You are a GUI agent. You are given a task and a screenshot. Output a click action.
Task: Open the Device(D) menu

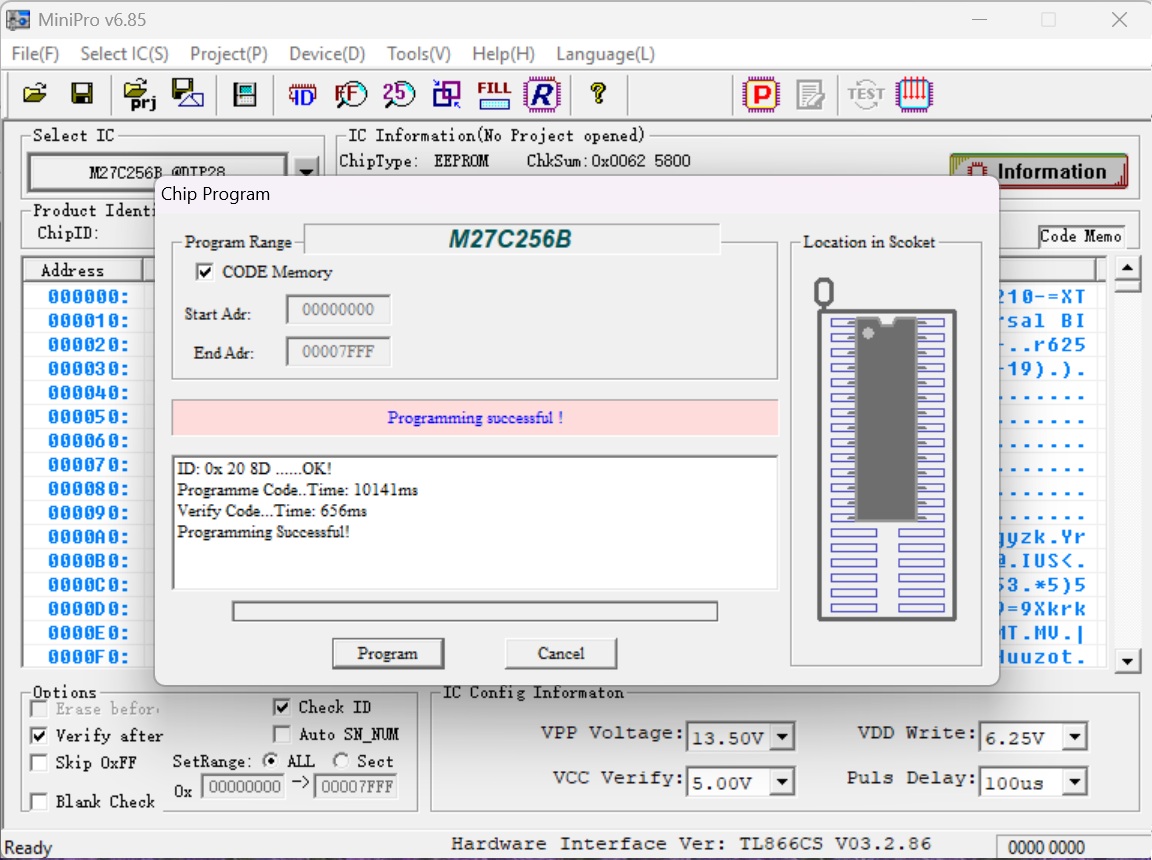pos(327,54)
